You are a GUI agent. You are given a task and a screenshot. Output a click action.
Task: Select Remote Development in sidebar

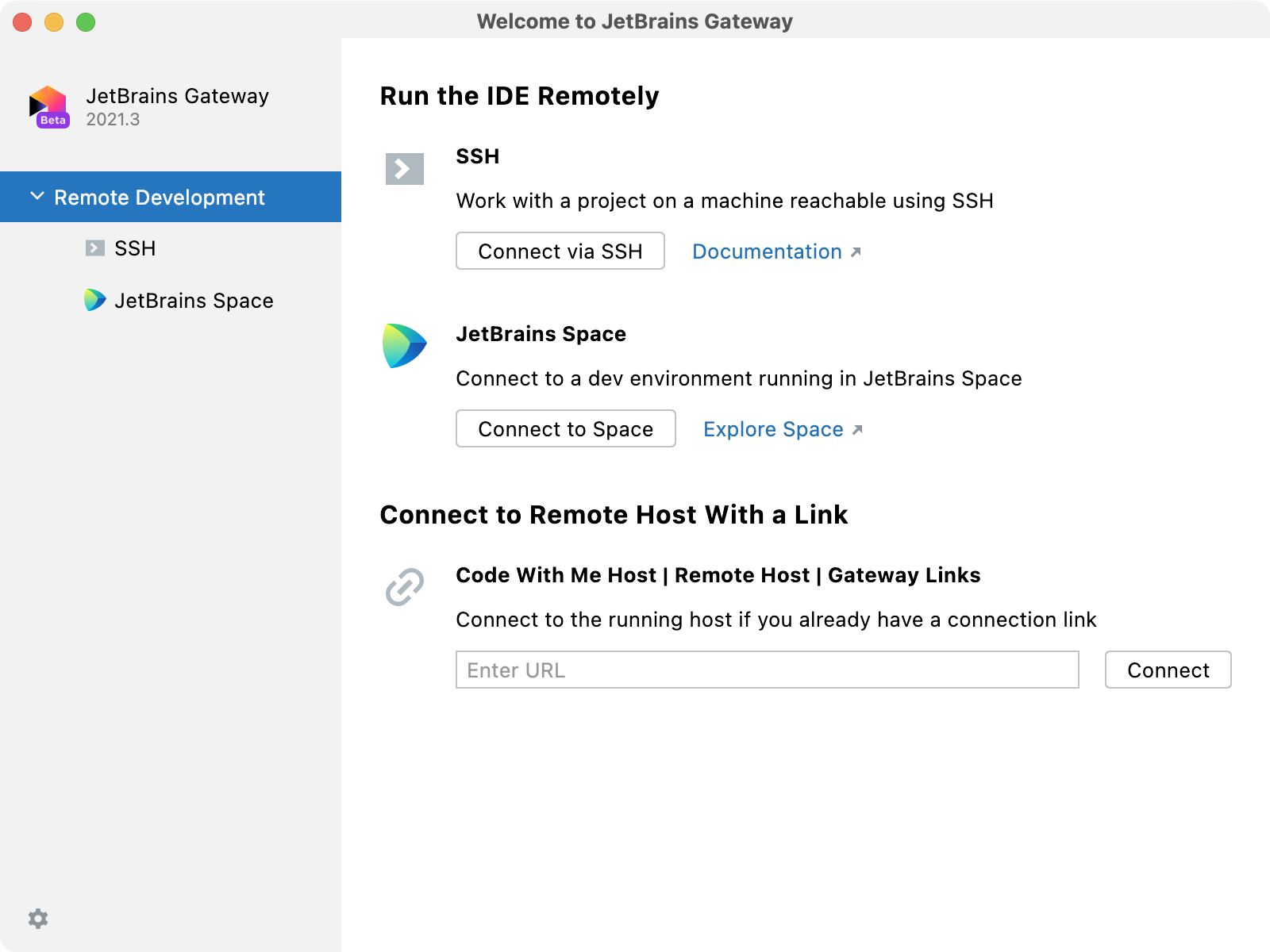point(159,198)
